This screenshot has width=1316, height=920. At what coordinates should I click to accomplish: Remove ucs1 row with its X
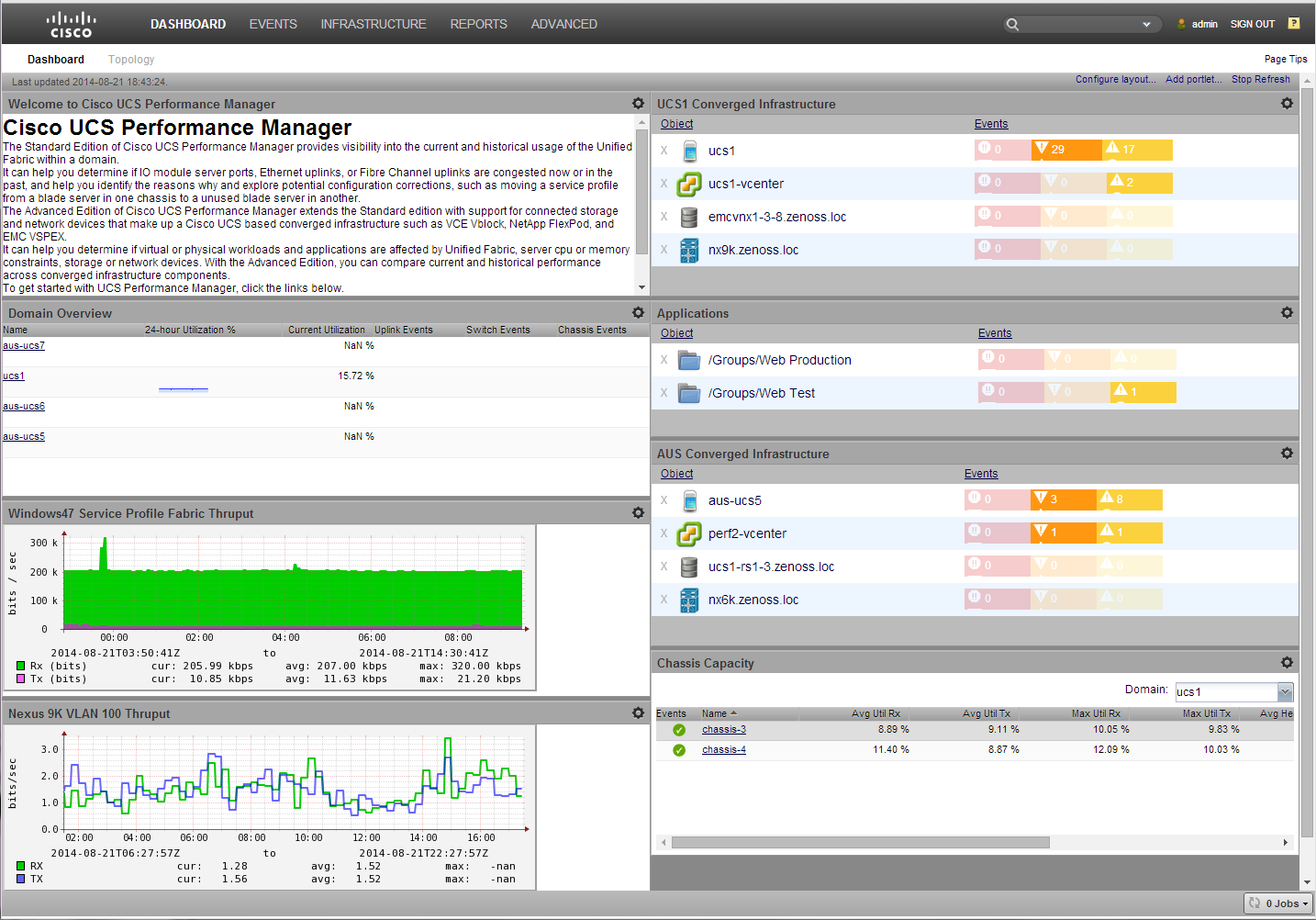point(664,151)
